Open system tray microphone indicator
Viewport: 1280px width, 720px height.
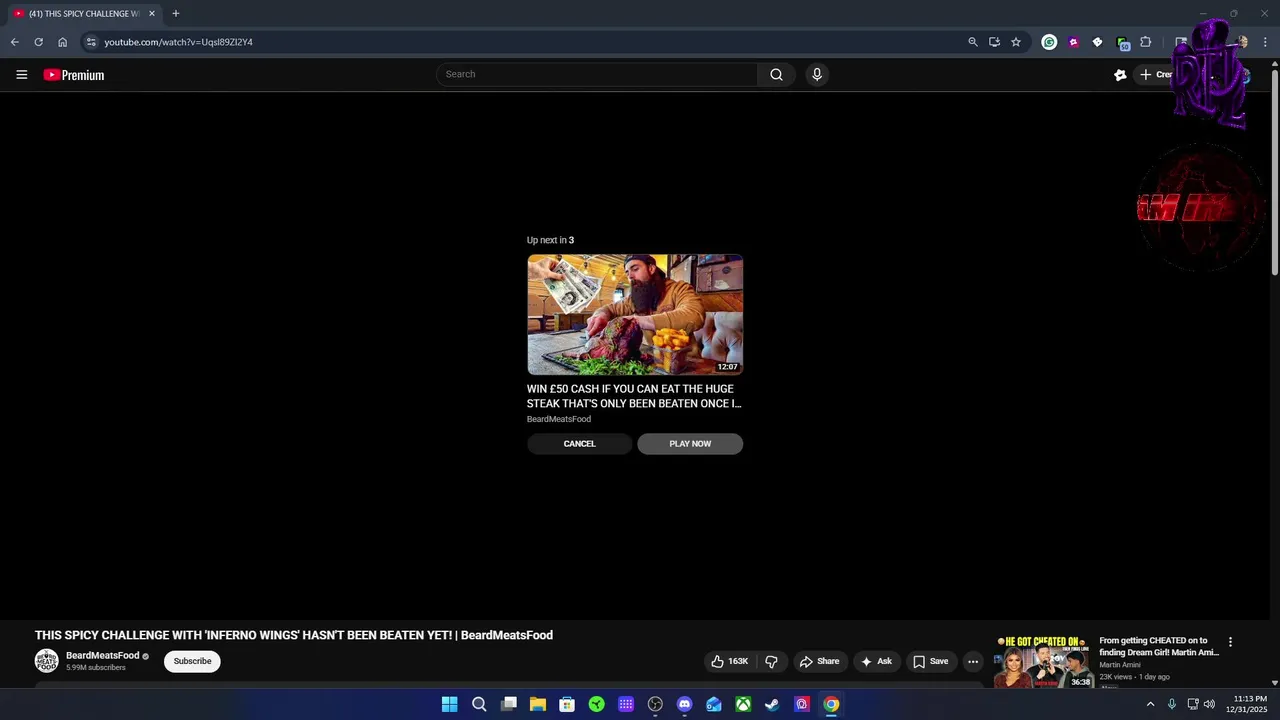[x=1172, y=704]
